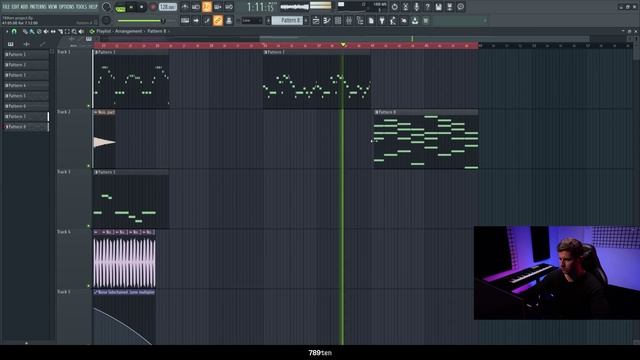This screenshot has width=640, height=360.
Task: Select the Zoom magnifier tool
Action: (x=74, y=31)
